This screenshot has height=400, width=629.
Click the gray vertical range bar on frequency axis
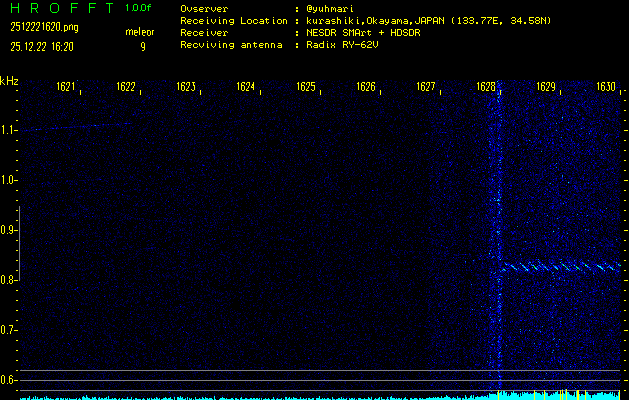pyautogui.click(x=19, y=243)
